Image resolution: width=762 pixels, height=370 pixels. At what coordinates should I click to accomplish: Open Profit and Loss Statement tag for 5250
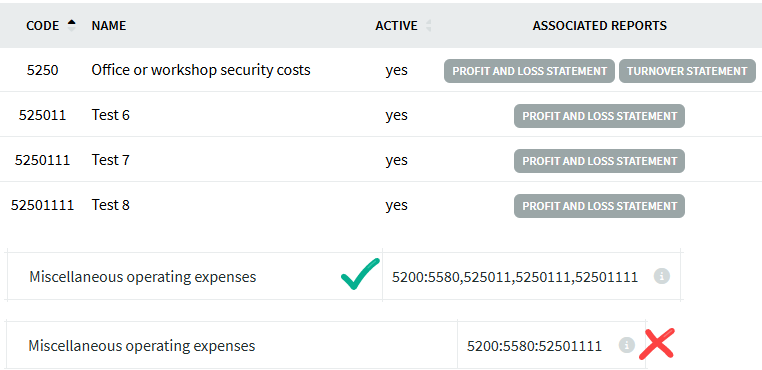coord(529,71)
